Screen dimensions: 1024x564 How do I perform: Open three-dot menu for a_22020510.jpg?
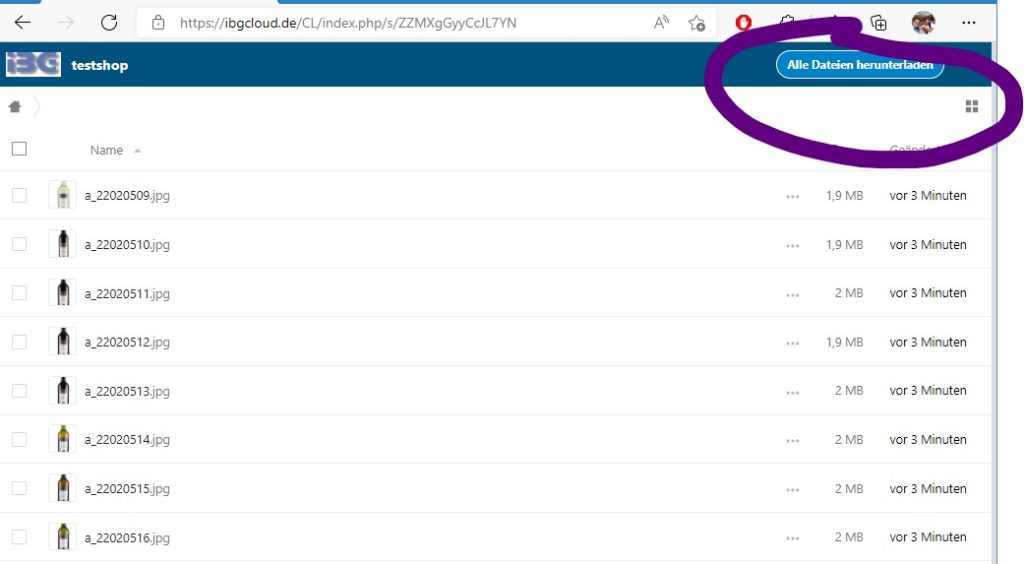pos(793,245)
